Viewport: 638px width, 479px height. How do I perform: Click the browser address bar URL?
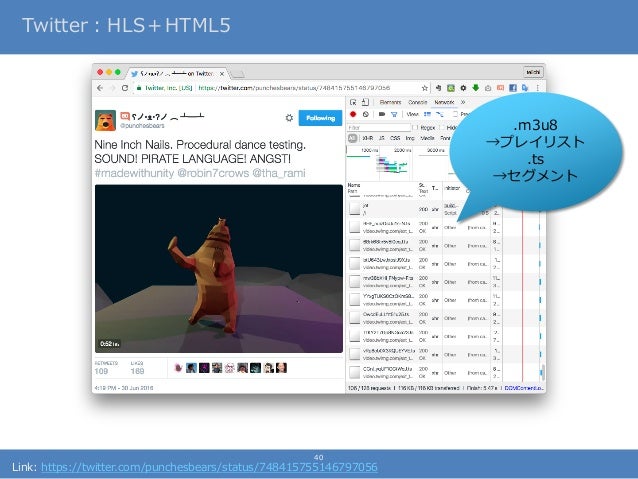(294, 88)
